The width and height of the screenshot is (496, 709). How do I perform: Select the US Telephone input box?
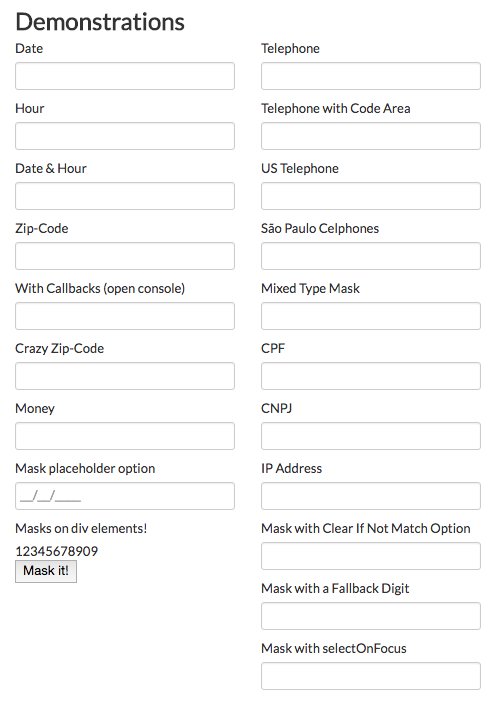click(371, 196)
